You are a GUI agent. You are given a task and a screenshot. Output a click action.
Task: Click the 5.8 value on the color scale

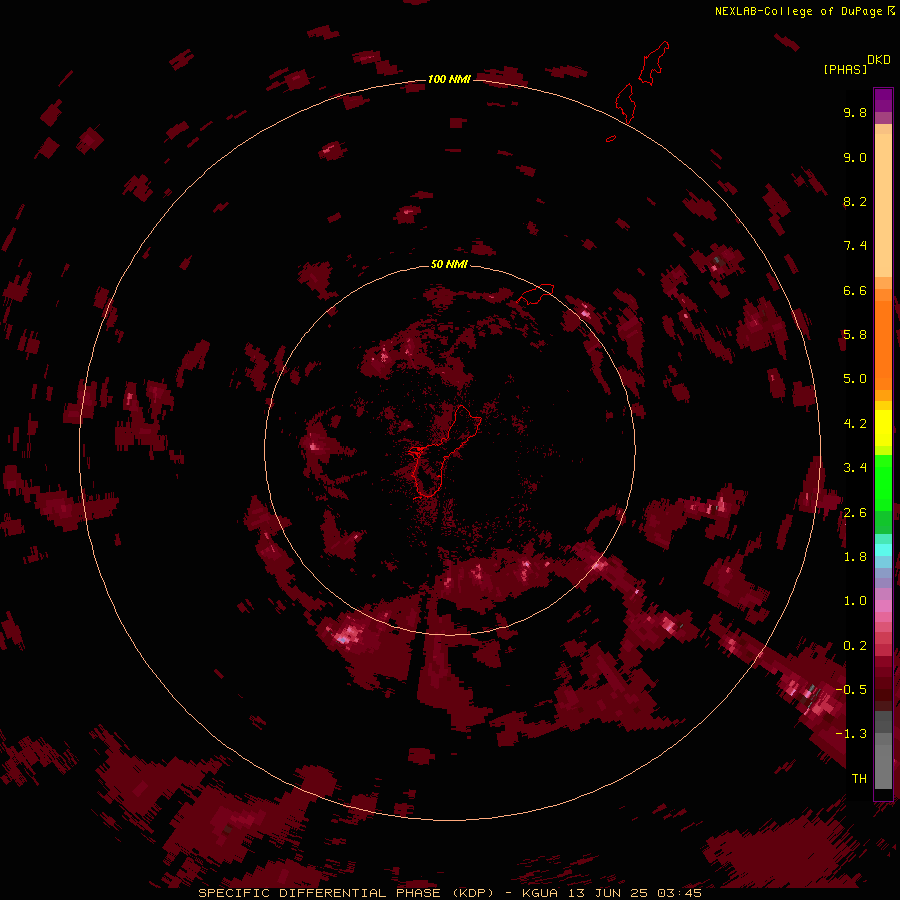[855, 334]
